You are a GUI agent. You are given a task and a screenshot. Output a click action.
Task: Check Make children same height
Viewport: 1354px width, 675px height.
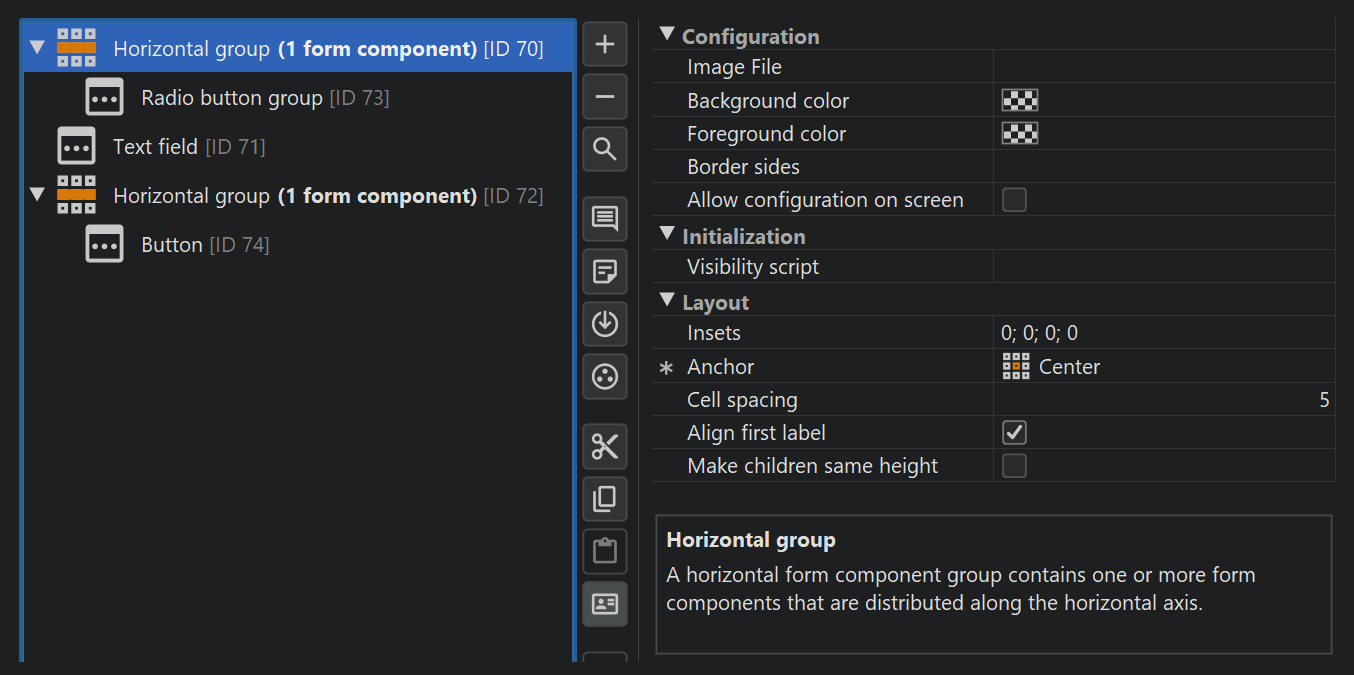1014,466
